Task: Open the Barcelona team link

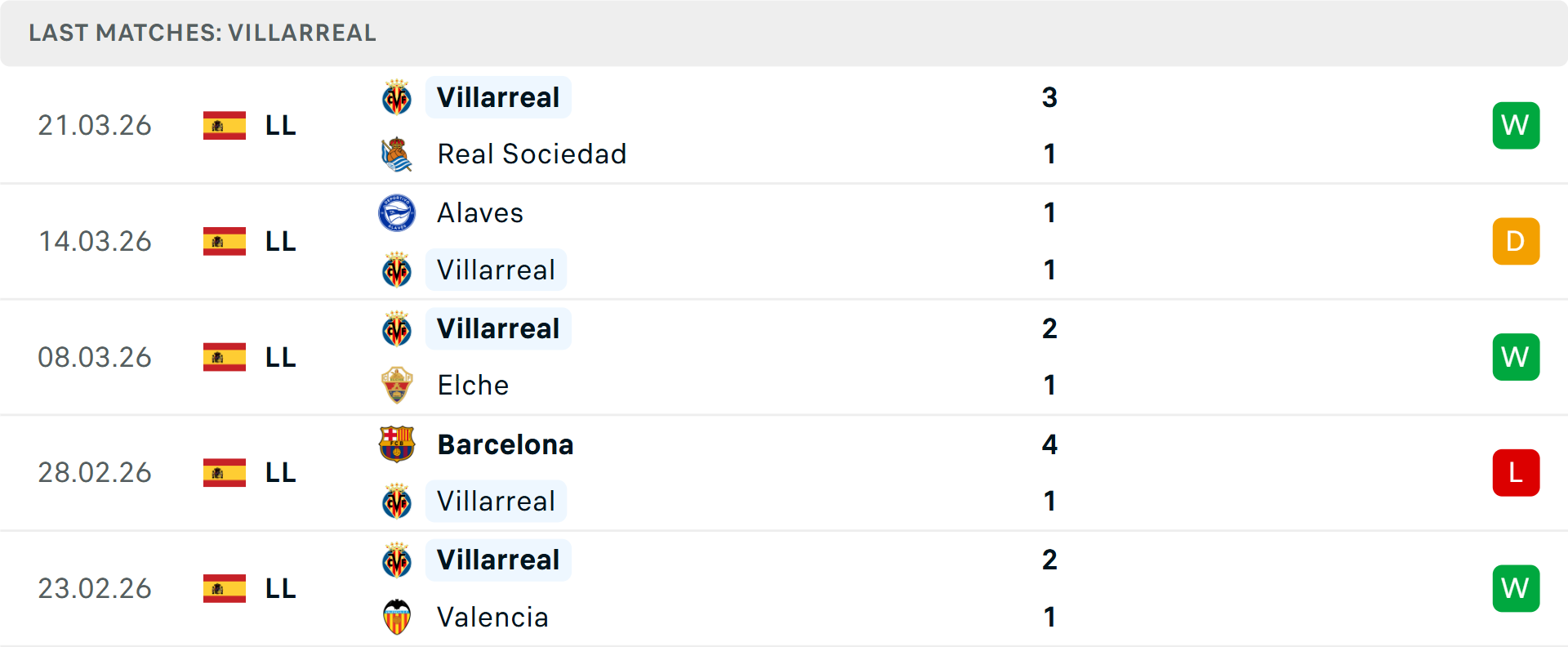Action: tap(506, 444)
